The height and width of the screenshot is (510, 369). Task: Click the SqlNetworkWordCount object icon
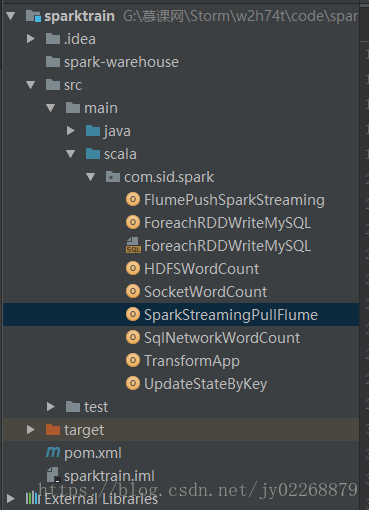point(133,337)
